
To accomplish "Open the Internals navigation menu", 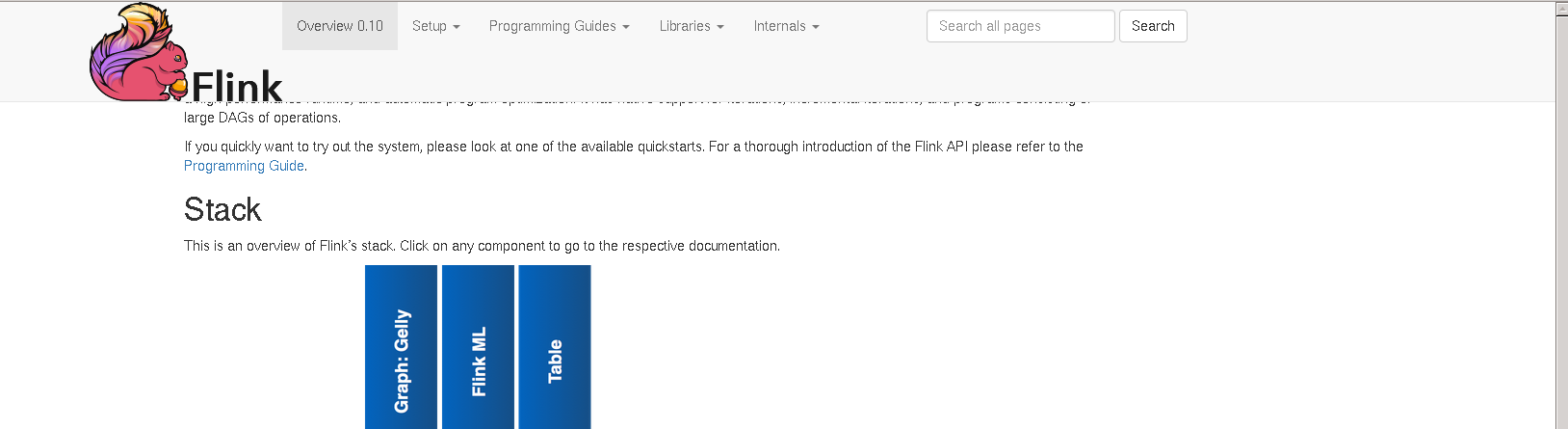I will [786, 26].
